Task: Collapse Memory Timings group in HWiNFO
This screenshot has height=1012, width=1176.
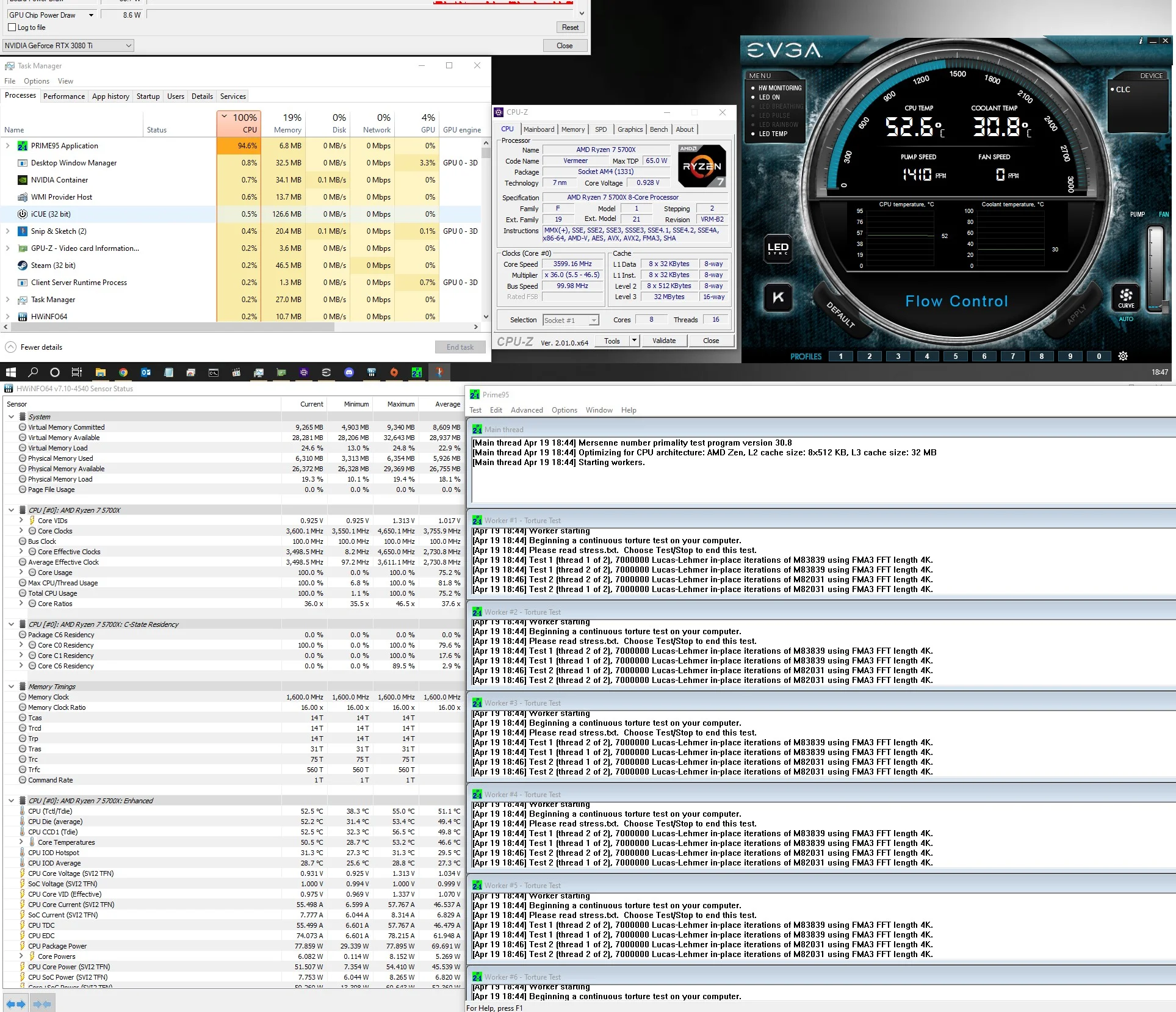Action: pos(11,687)
